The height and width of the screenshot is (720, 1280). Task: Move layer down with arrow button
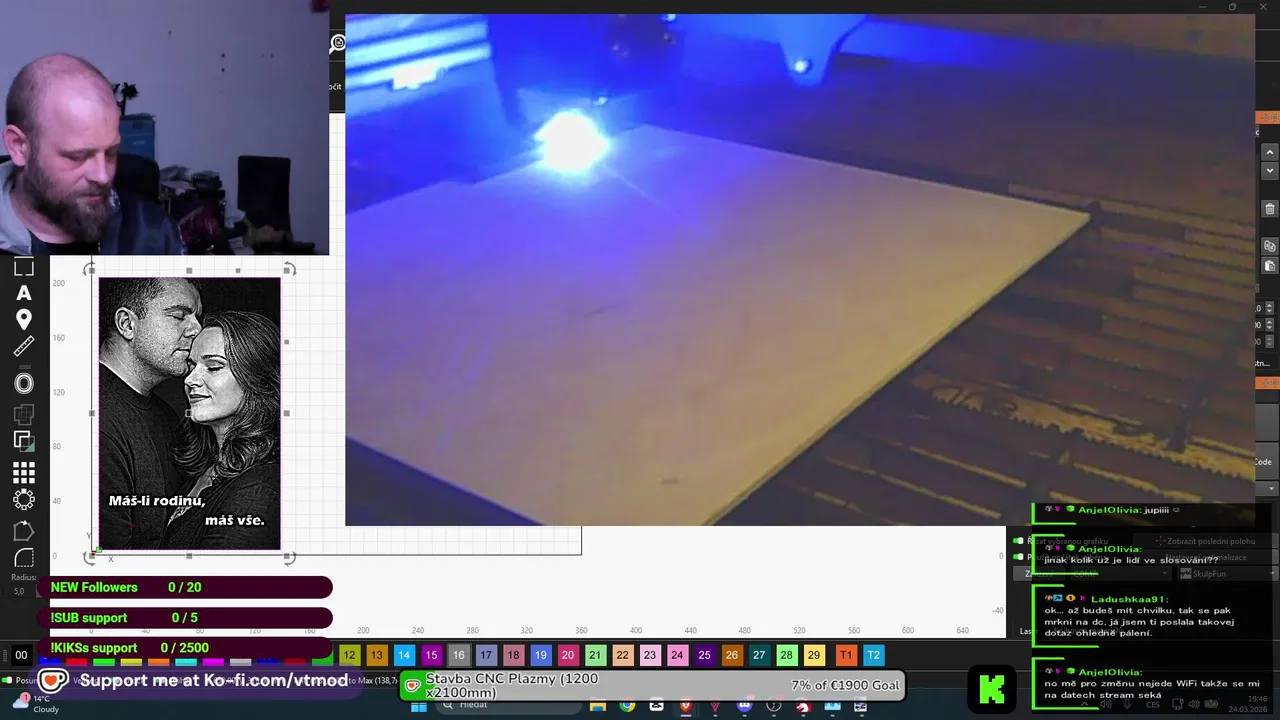tap(1270, 171)
